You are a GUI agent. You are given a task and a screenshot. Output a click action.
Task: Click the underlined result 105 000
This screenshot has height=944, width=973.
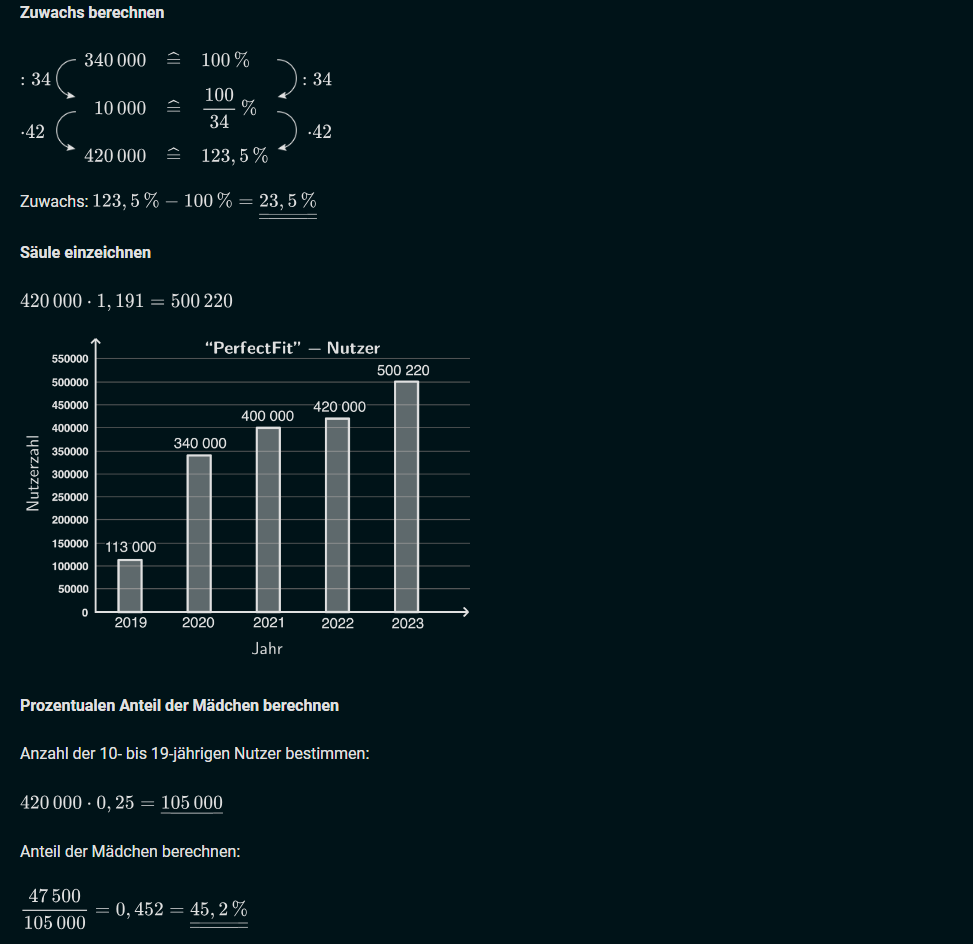[191, 803]
